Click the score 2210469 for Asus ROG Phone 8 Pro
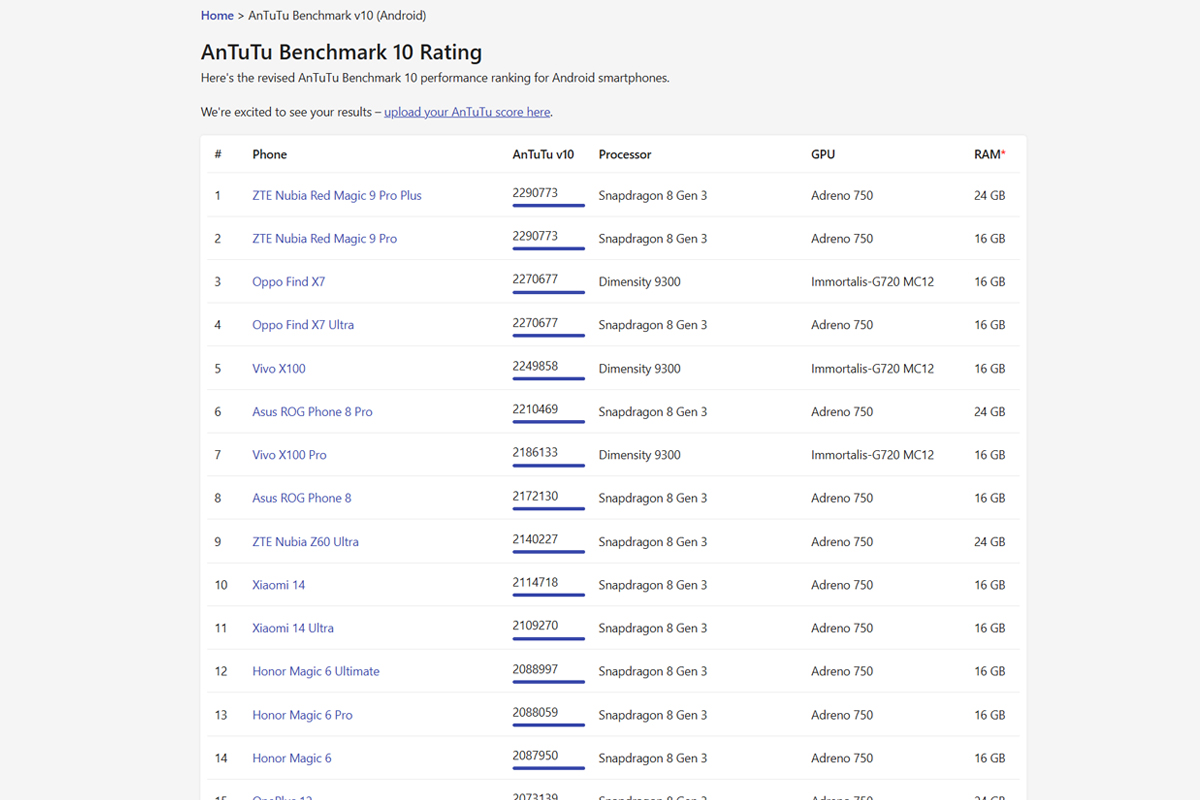 [x=535, y=409]
